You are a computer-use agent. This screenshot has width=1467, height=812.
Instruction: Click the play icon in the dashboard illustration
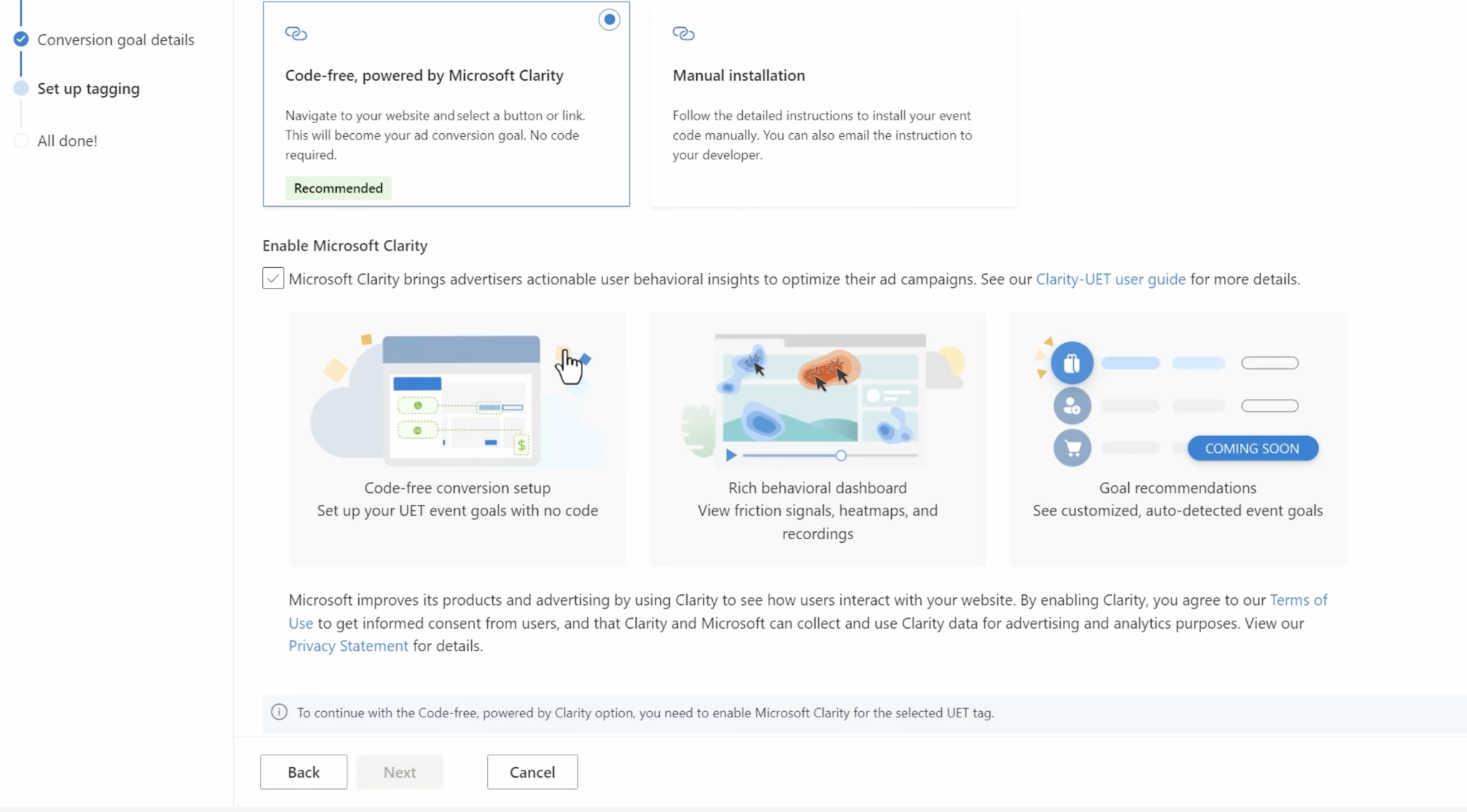coord(731,455)
